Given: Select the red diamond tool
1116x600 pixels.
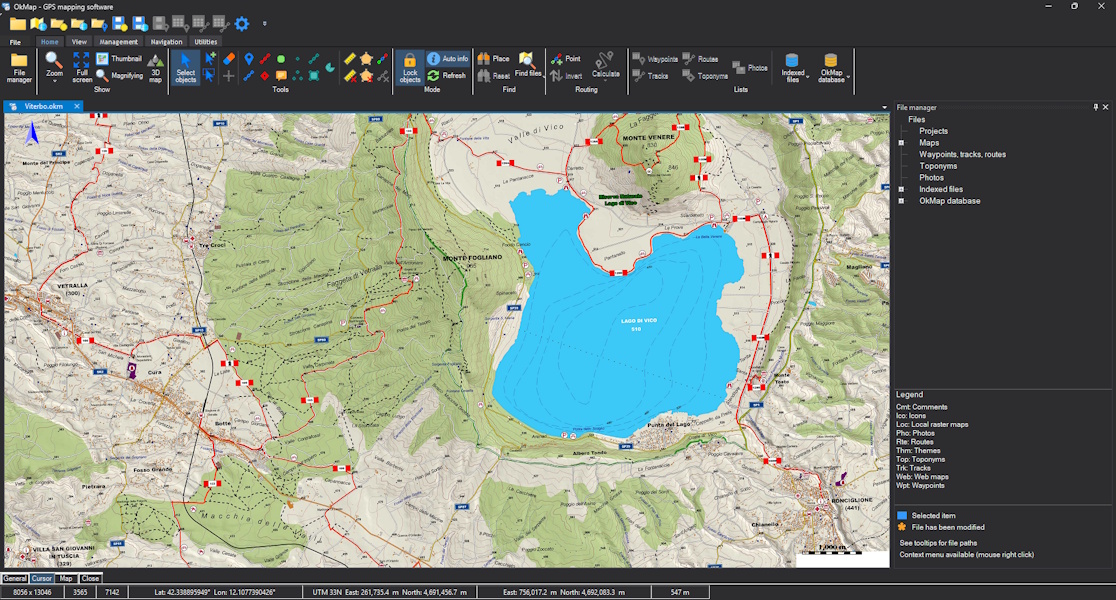Looking at the screenshot, I should coord(265,75).
